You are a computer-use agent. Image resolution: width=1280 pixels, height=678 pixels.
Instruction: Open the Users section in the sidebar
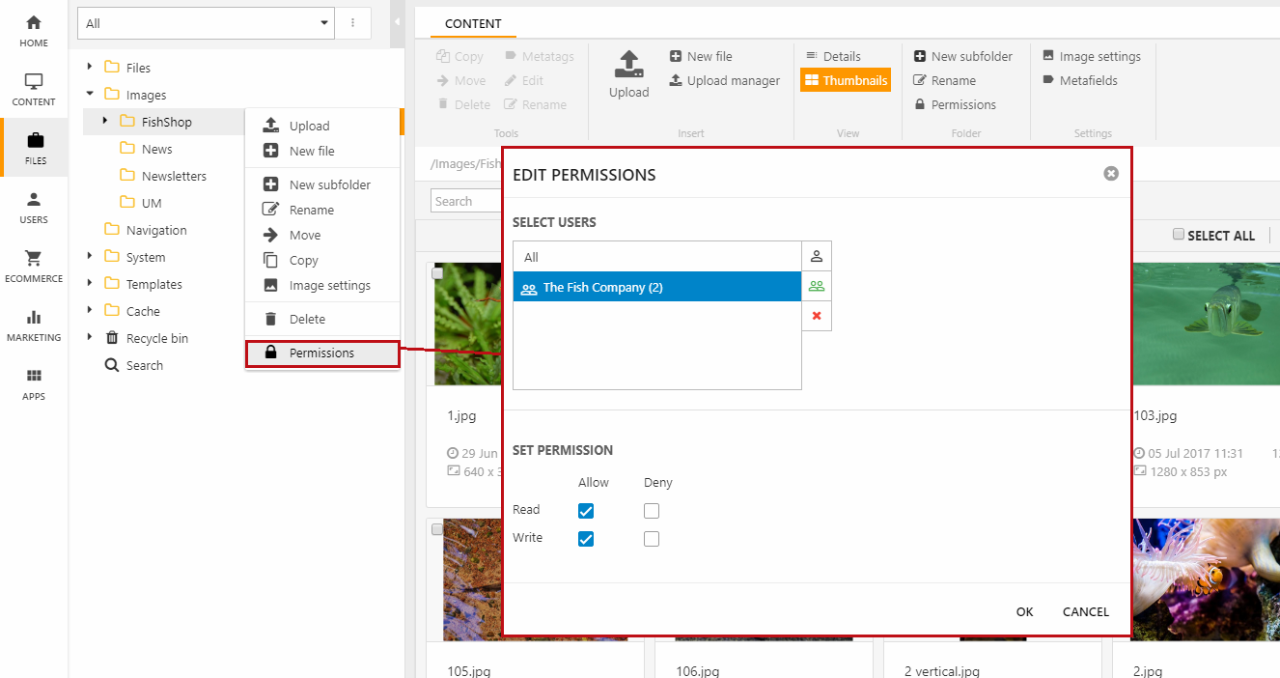pos(34,207)
